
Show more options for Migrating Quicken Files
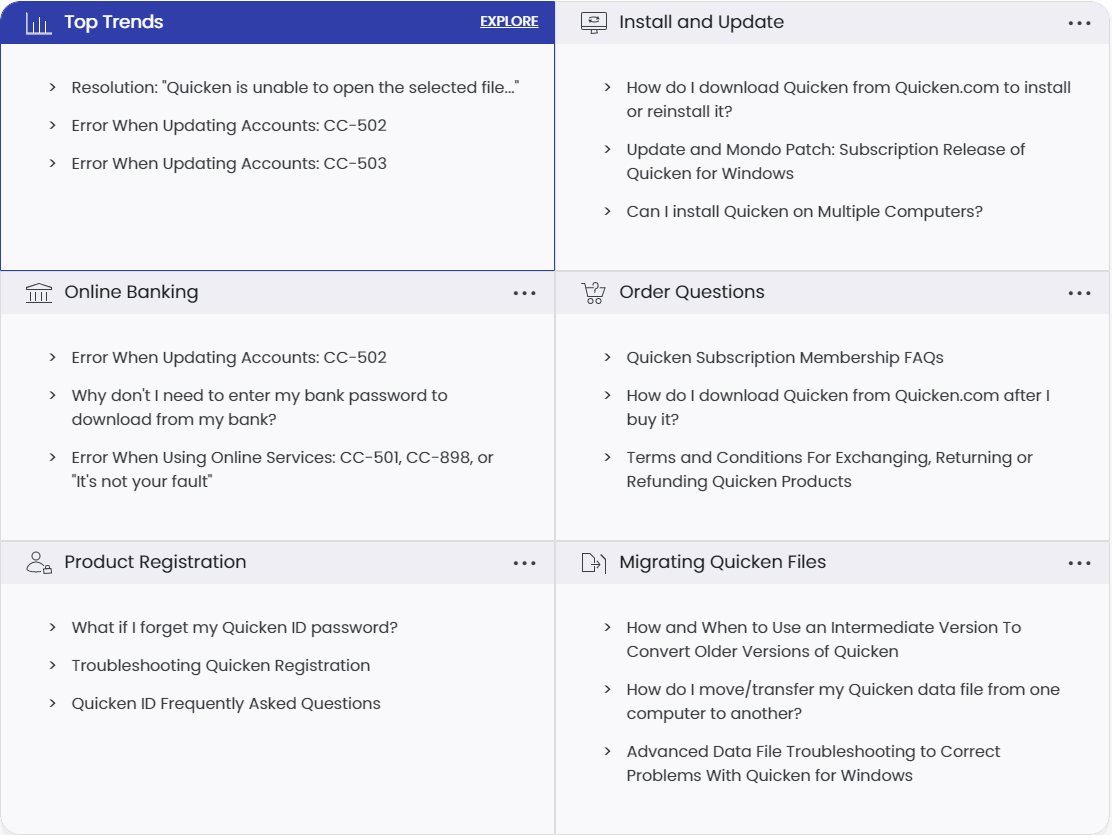(1079, 563)
